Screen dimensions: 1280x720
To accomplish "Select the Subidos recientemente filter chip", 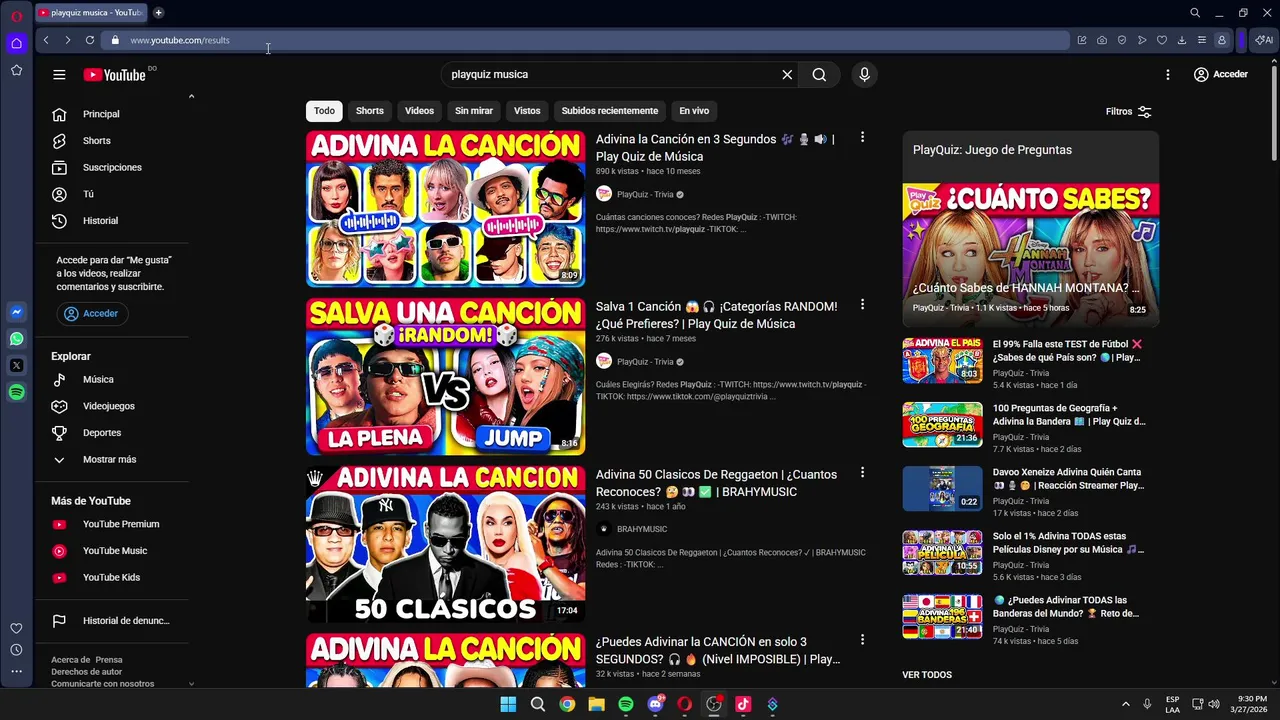I will 610,111.
